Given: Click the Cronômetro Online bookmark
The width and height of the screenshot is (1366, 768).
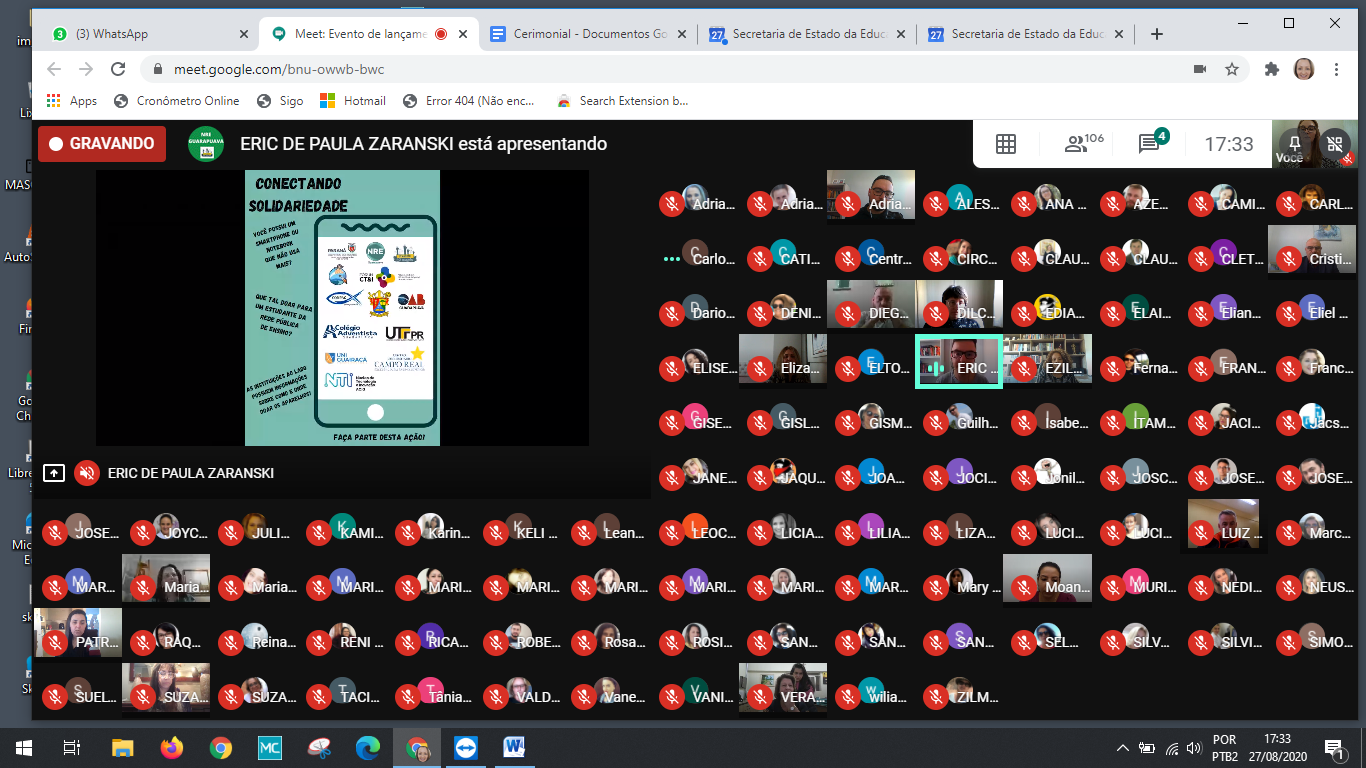Looking at the screenshot, I should click(x=177, y=100).
